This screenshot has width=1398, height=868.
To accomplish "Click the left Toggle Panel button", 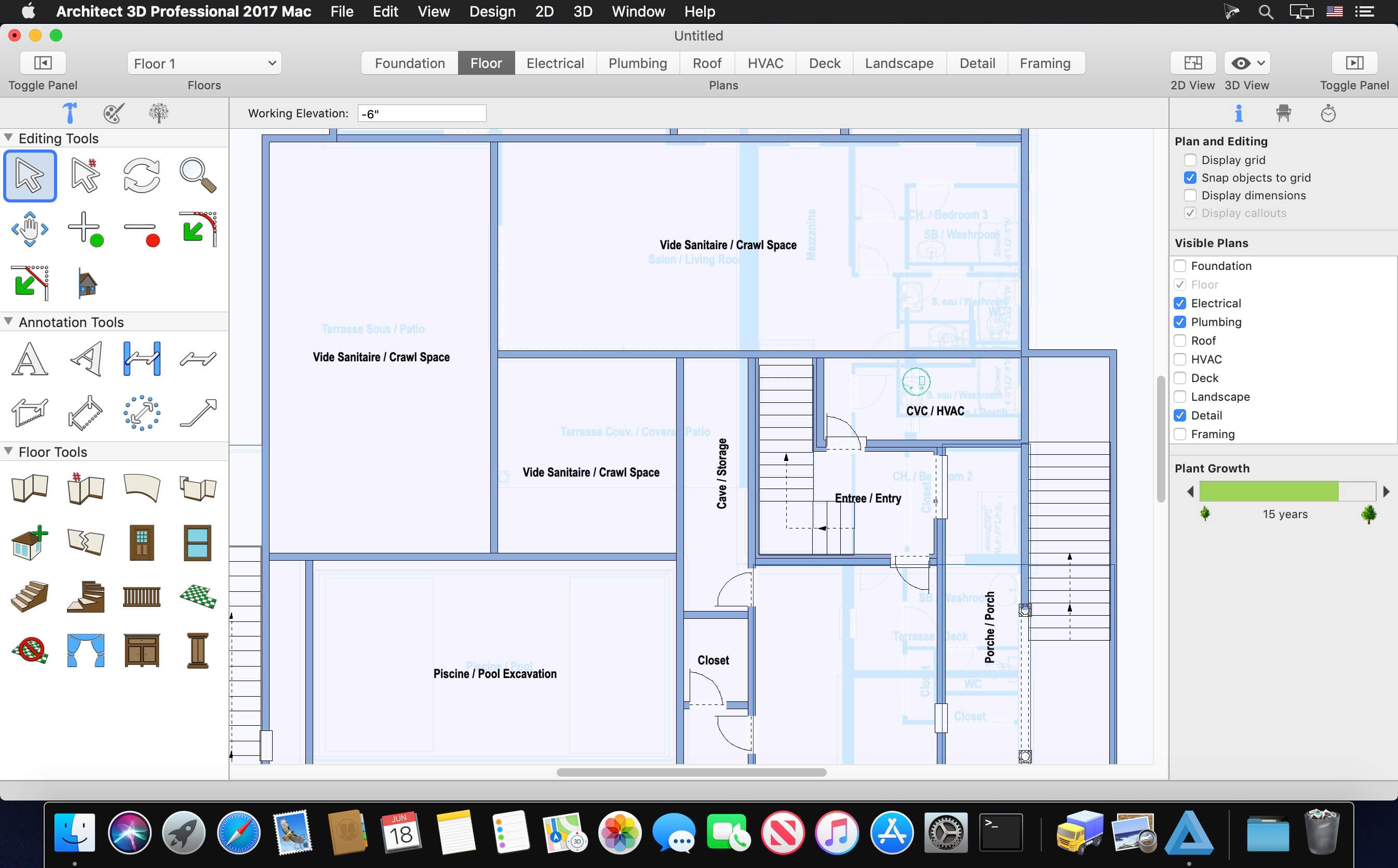I will [x=43, y=63].
